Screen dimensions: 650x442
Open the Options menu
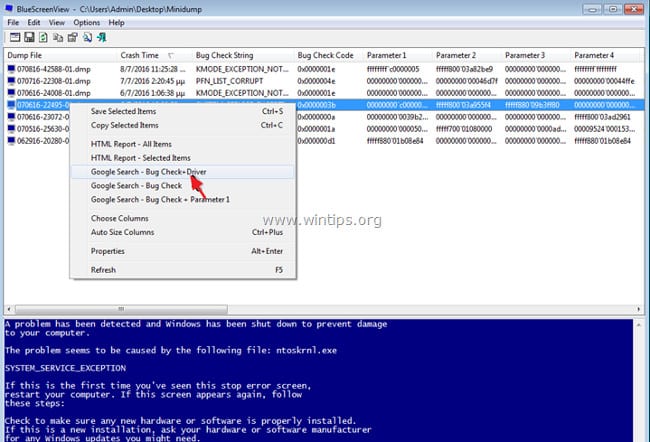click(87, 22)
